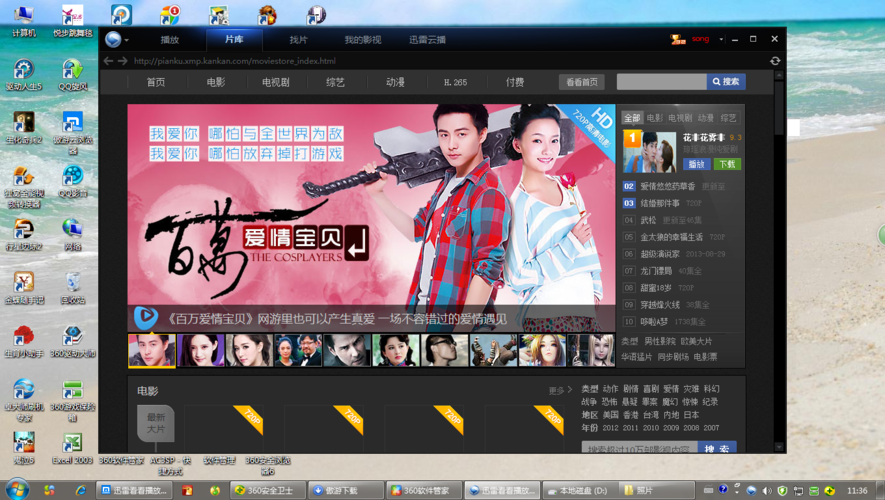Screen dimensions: 885x500
Task: Switch to the 播放 tab
Action: pyautogui.click(x=169, y=40)
